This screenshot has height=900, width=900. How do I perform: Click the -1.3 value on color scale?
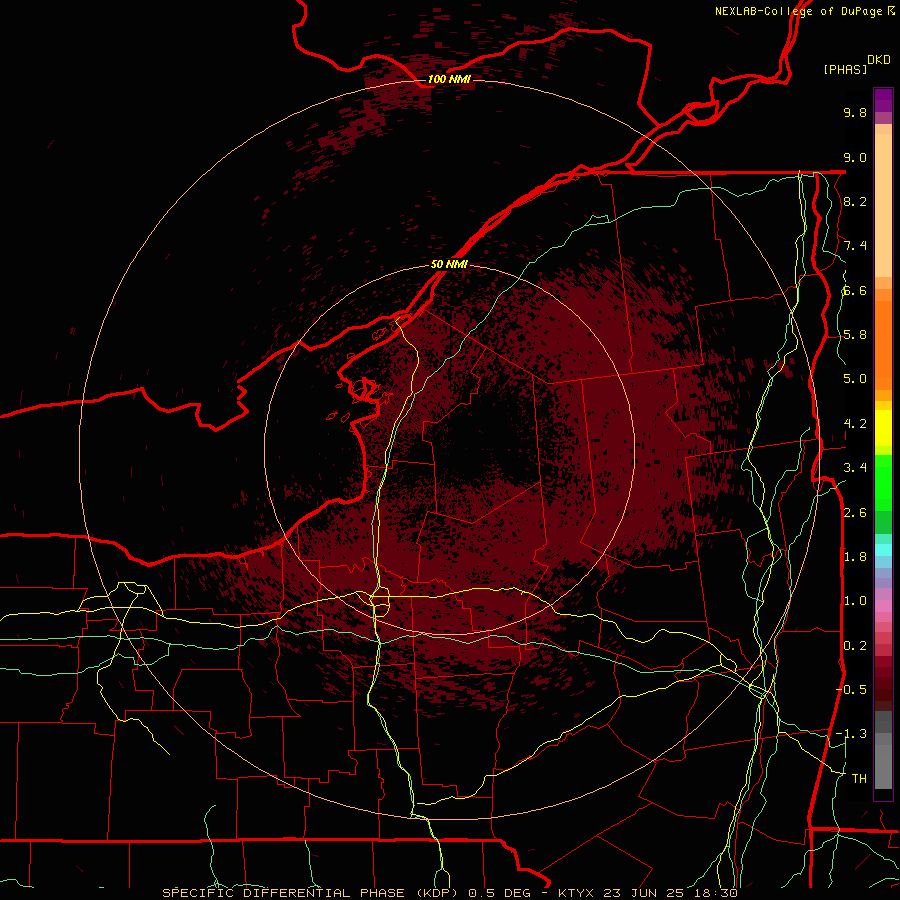coord(851,734)
